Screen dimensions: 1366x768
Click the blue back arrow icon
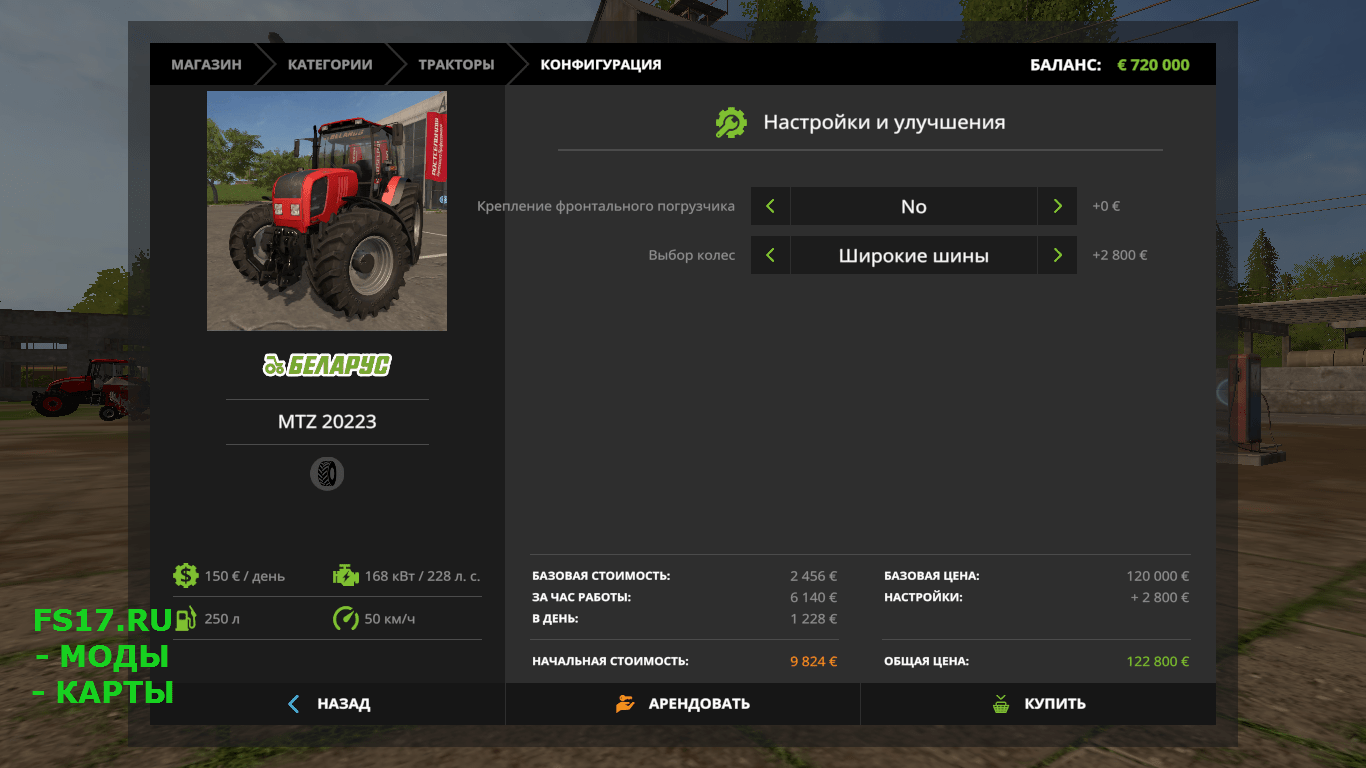[293, 704]
